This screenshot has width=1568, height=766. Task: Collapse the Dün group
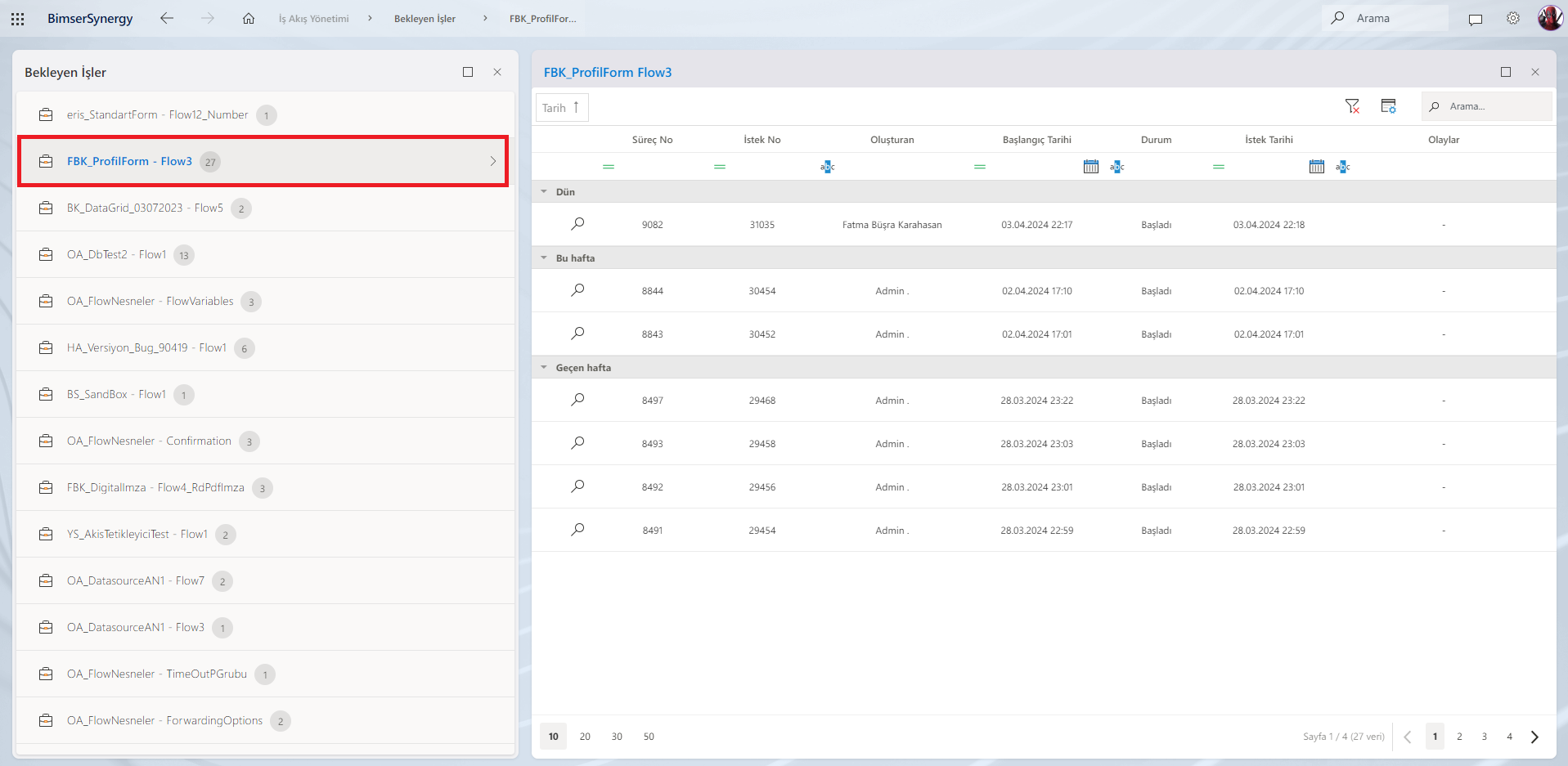point(544,192)
